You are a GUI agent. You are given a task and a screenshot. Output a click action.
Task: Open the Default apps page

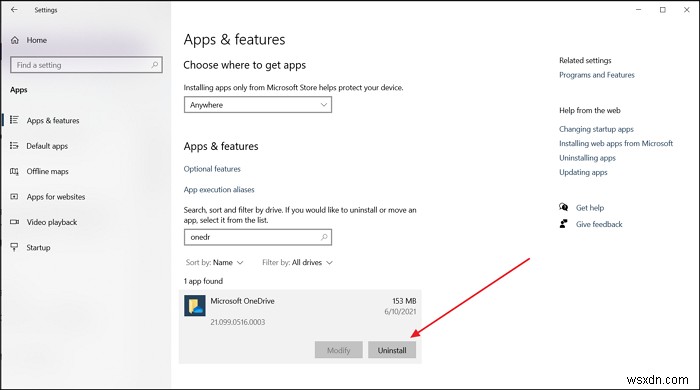(x=47, y=146)
